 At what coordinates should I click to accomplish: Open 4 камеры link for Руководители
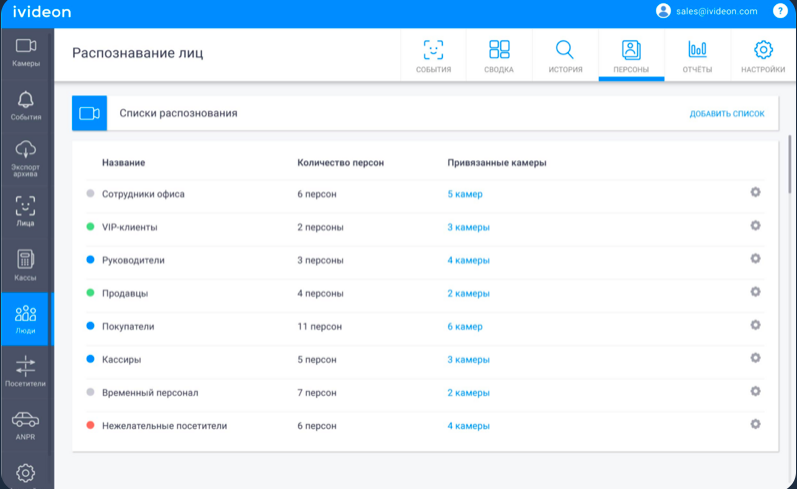coord(468,260)
